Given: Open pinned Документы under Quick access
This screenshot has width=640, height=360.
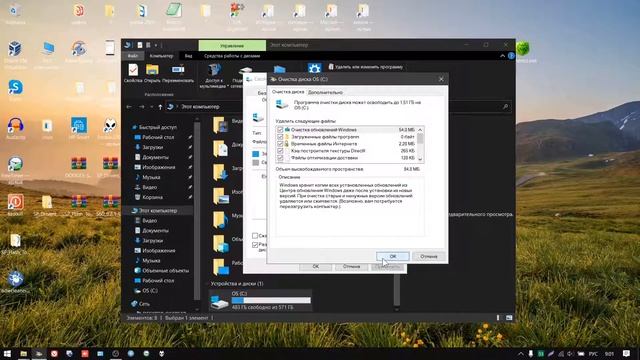Looking at the screenshot, I should (x=156, y=157).
